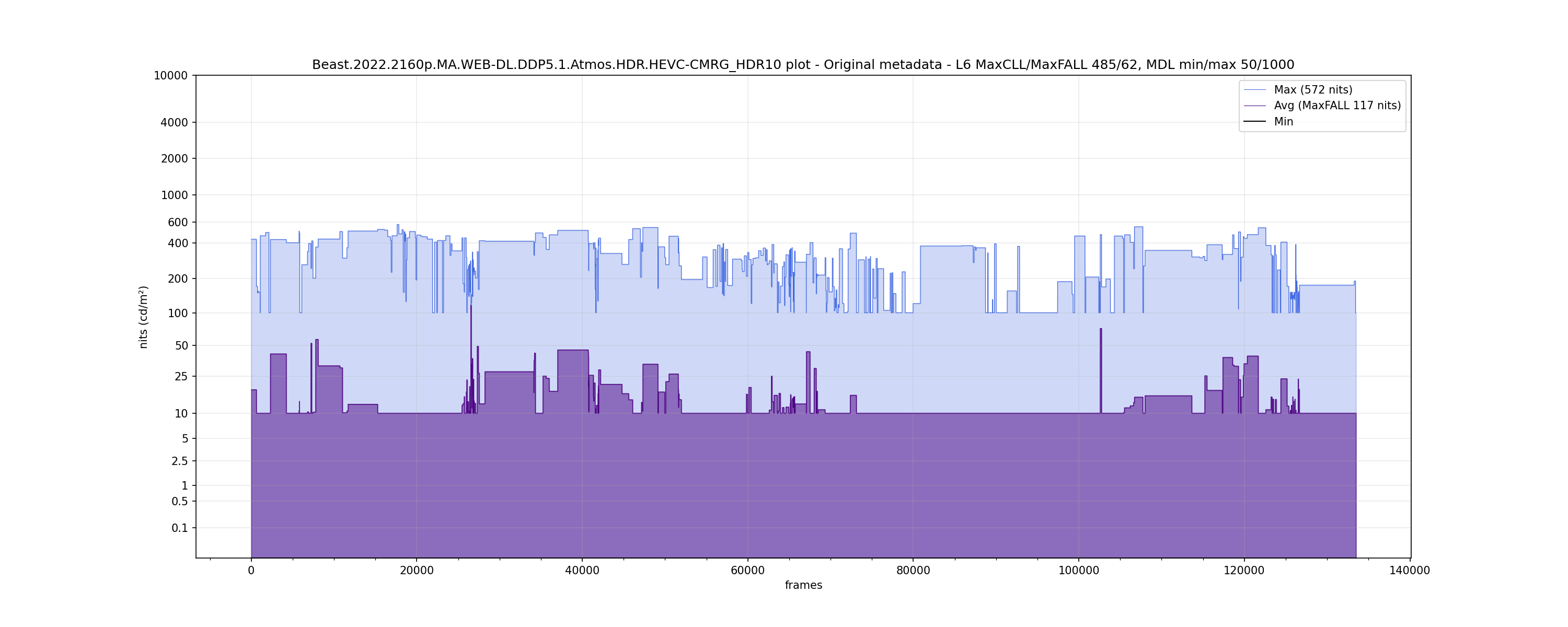1568x627 pixels.
Task: Click the 60000 x-axis tick label
Action: (747, 571)
